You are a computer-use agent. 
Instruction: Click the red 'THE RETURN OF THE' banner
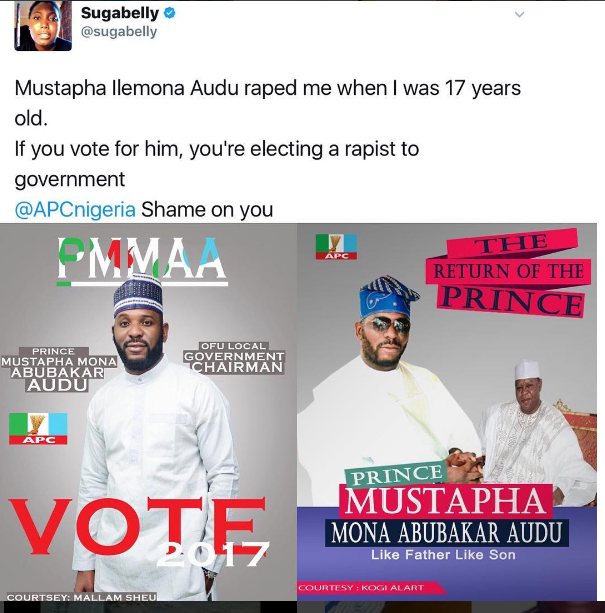pos(506,268)
